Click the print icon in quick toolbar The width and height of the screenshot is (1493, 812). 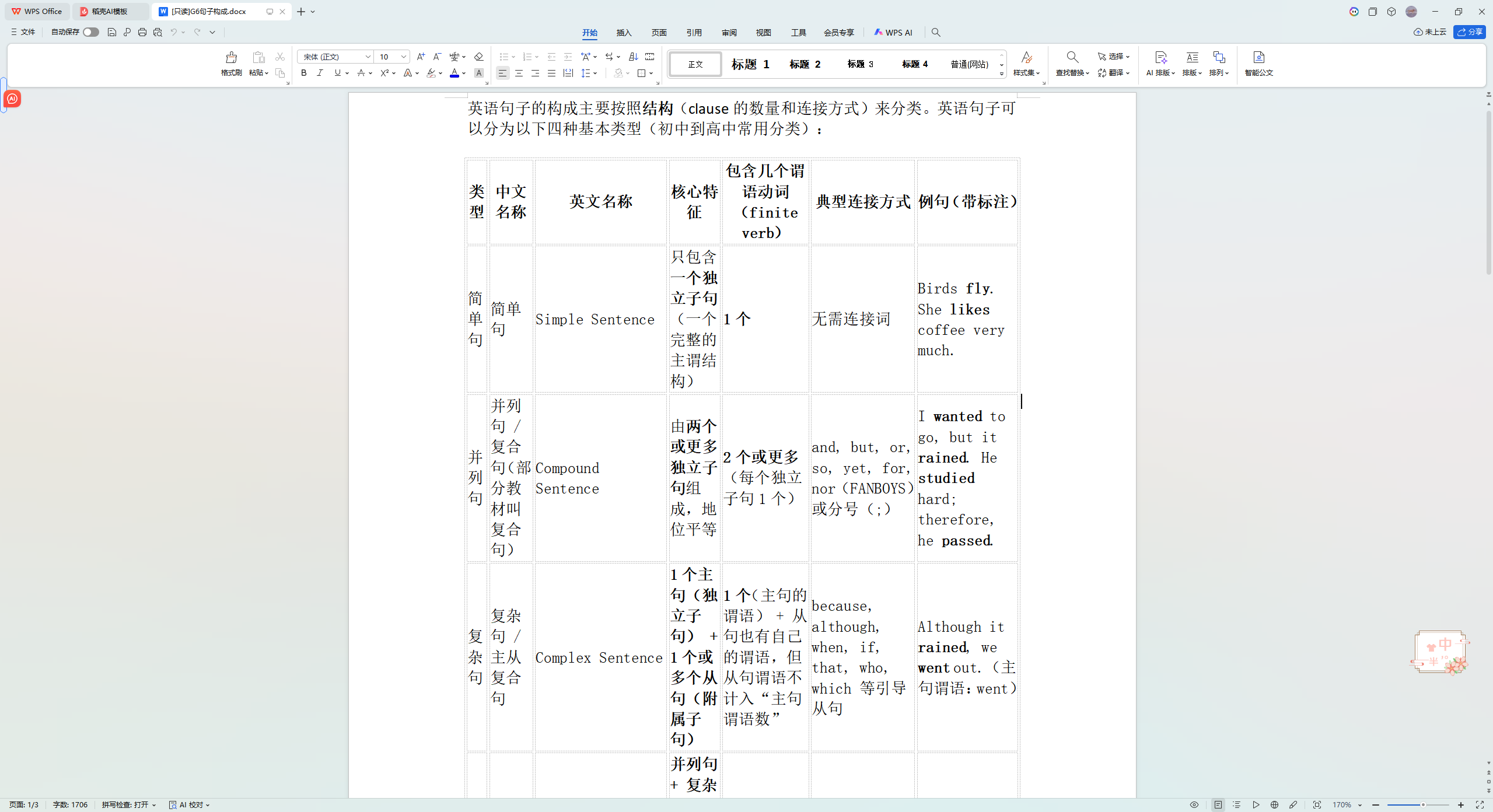[x=142, y=32]
